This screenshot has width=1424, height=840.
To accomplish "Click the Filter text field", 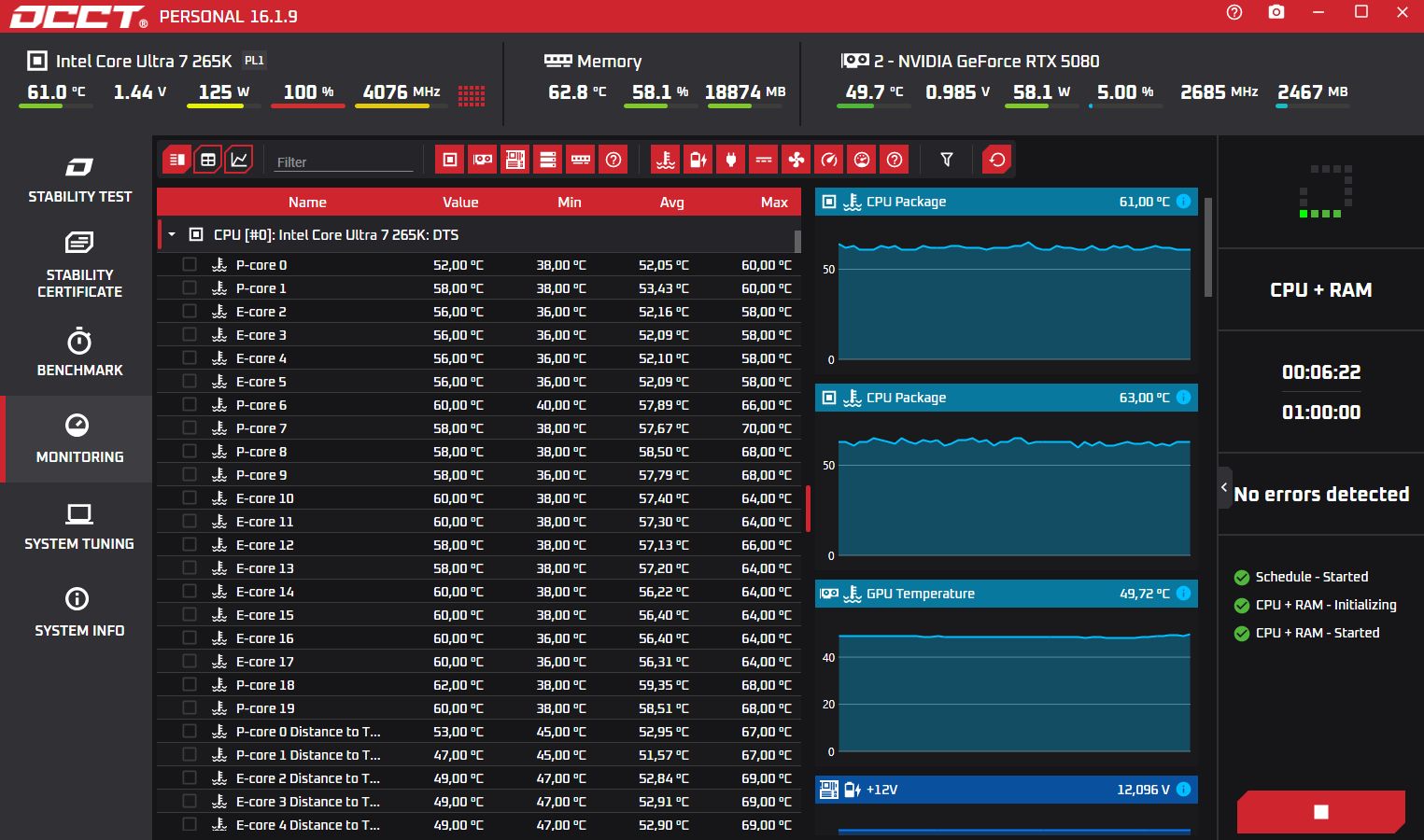I will pyautogui.click(x=344, y=161).
